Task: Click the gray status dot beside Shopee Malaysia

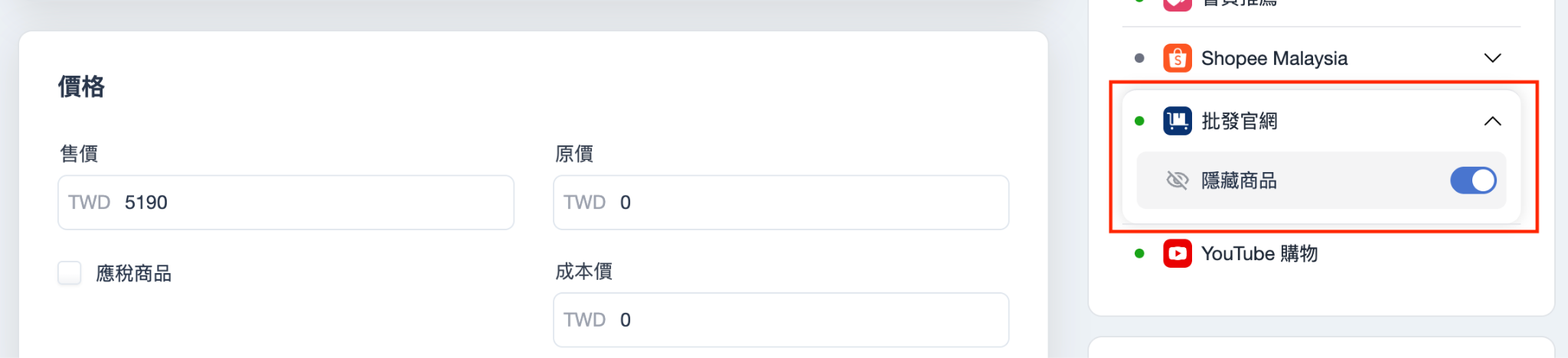Action: (x=1139, y=58)
